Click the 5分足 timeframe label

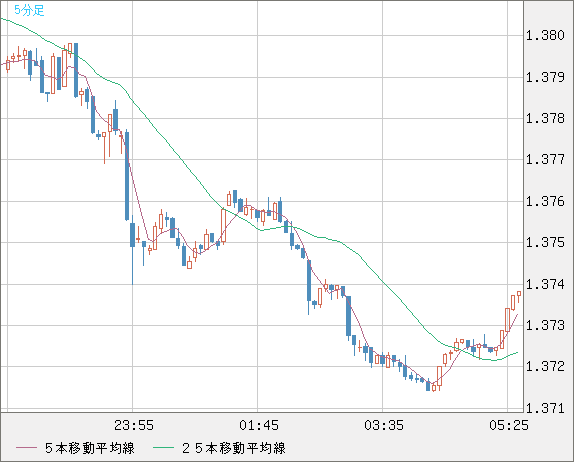click(29, 10)
